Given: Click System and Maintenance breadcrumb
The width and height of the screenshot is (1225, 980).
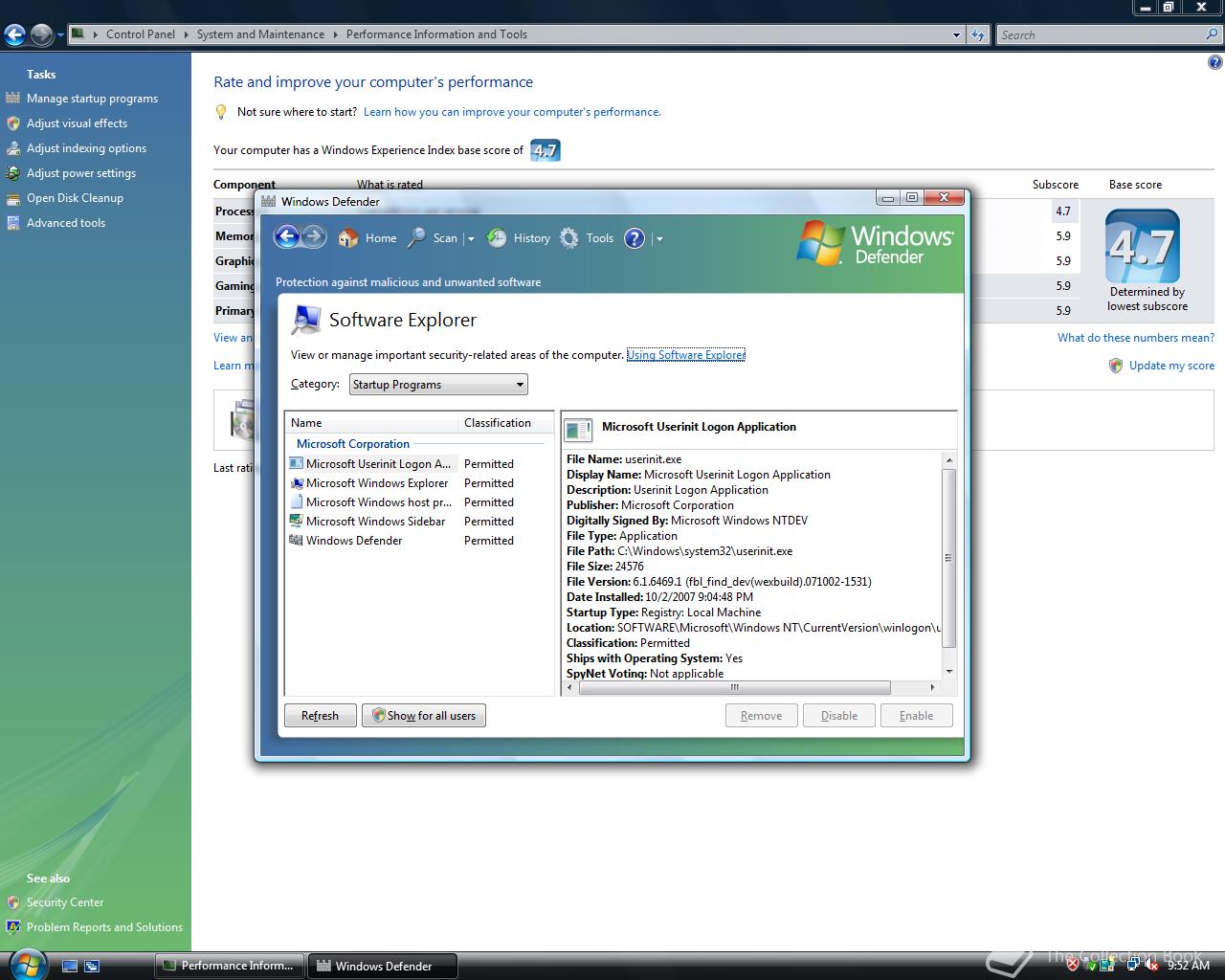Looking at the screenshot, I should [260, 34].
